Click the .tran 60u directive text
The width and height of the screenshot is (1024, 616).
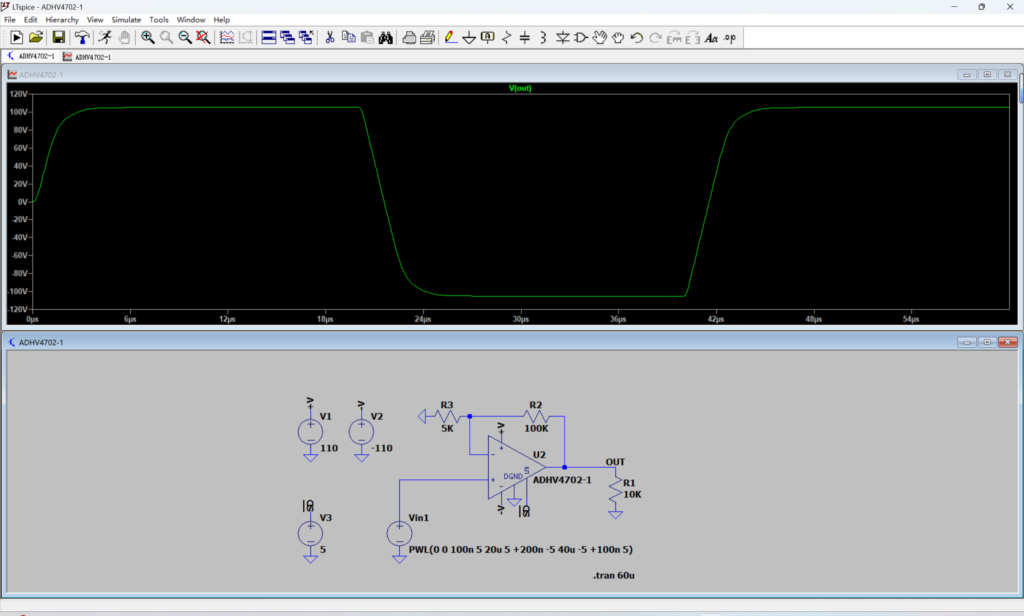tap(613, 575)
